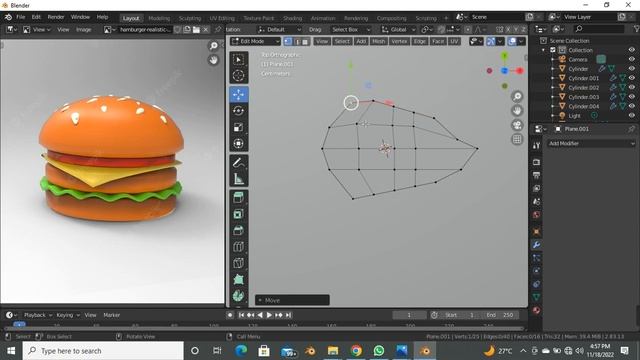Open the Playback dropdown in timeline

click(38, 315)
